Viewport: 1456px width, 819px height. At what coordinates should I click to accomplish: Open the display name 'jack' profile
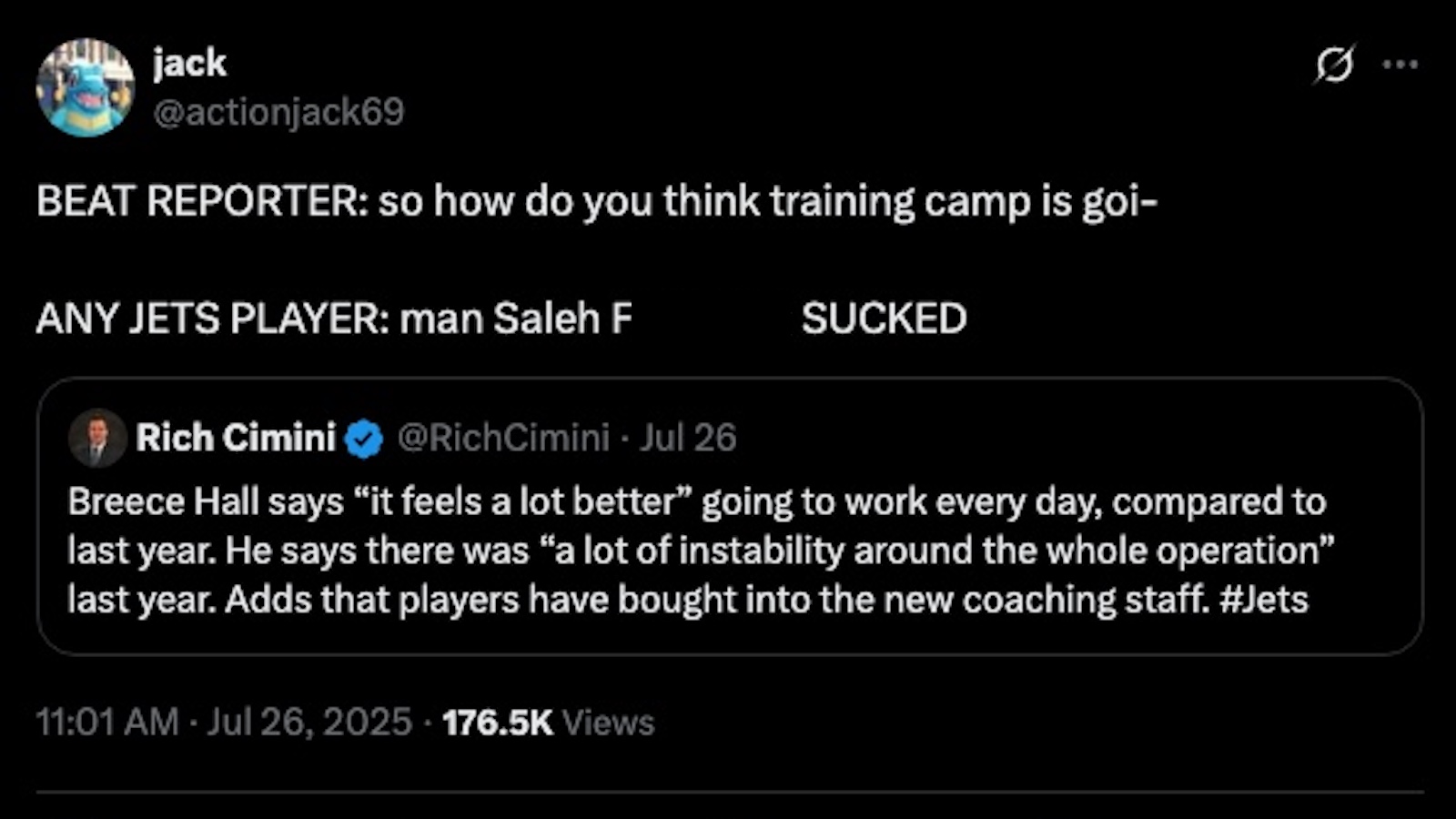189,64
